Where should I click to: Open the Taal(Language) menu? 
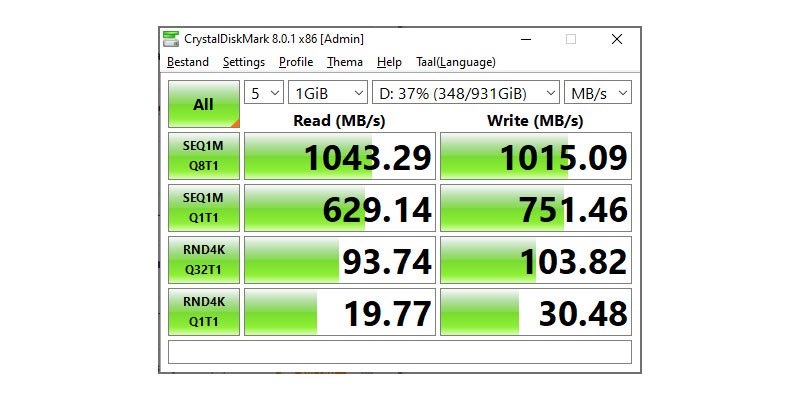[456, 62]
